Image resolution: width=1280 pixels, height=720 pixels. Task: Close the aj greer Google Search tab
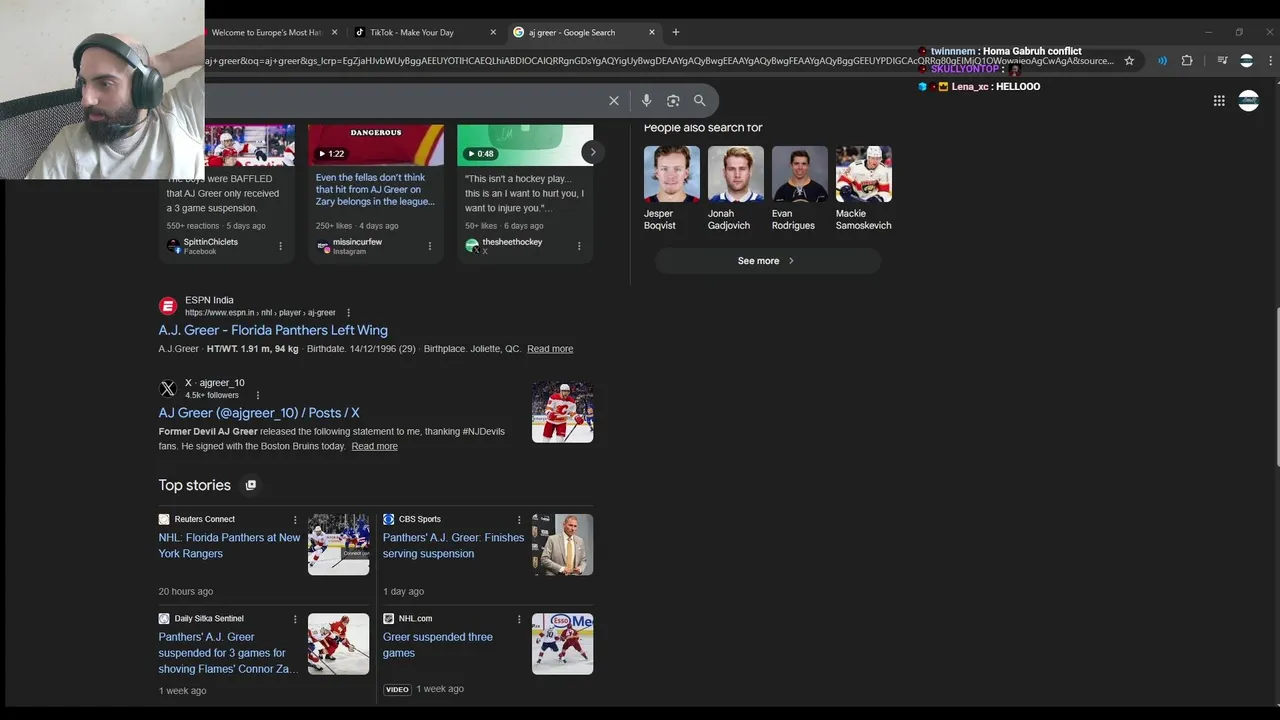(652, 32)
